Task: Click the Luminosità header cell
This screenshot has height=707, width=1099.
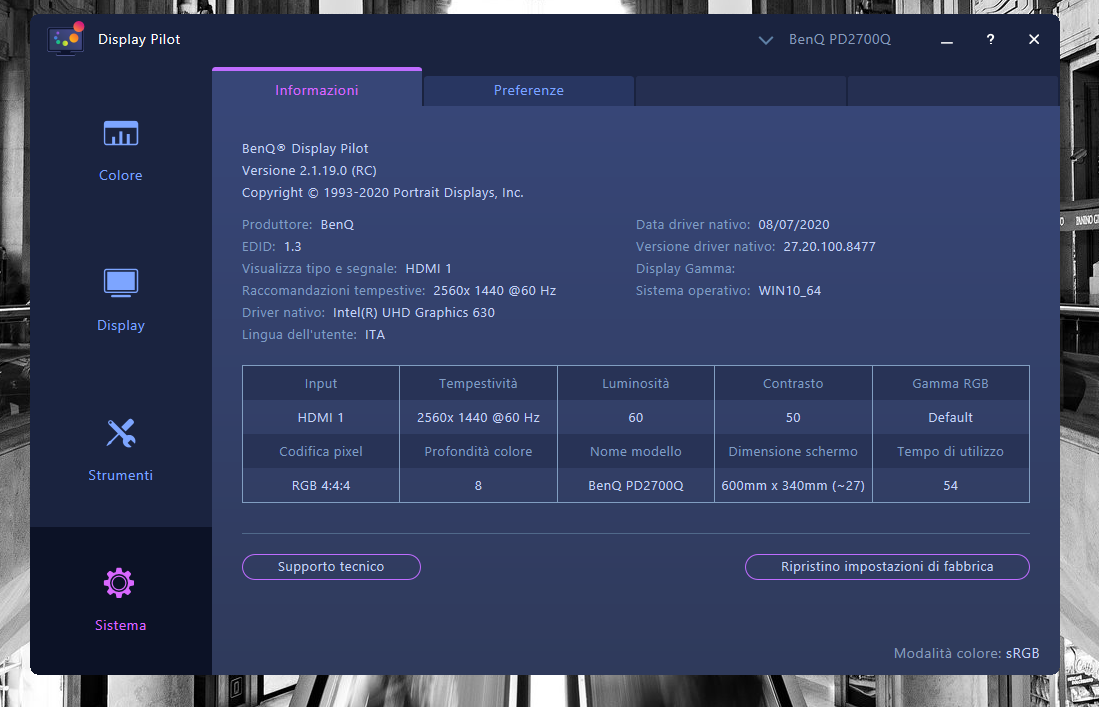Action: 636,383
